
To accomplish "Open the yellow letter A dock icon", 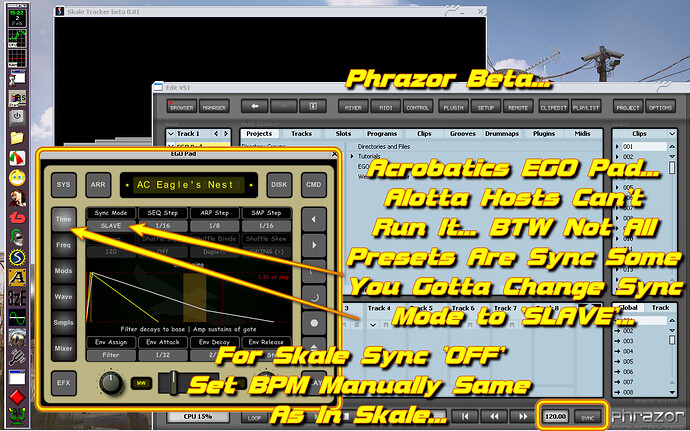I will [x=17, y=277].
